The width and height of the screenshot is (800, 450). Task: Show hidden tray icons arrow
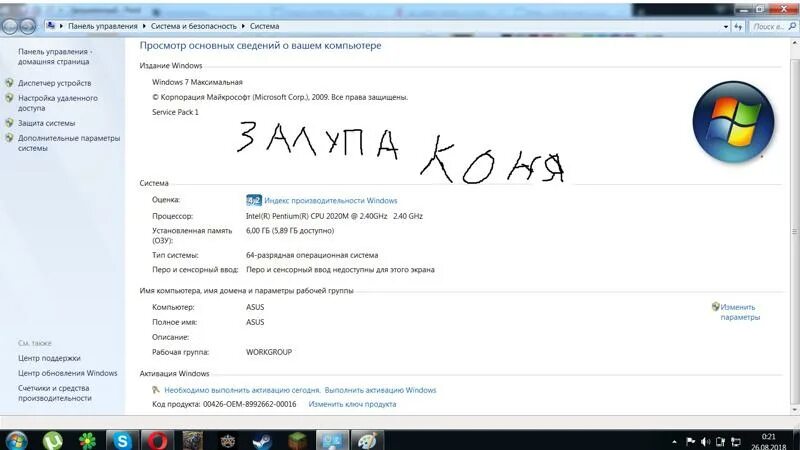(674, 442)
